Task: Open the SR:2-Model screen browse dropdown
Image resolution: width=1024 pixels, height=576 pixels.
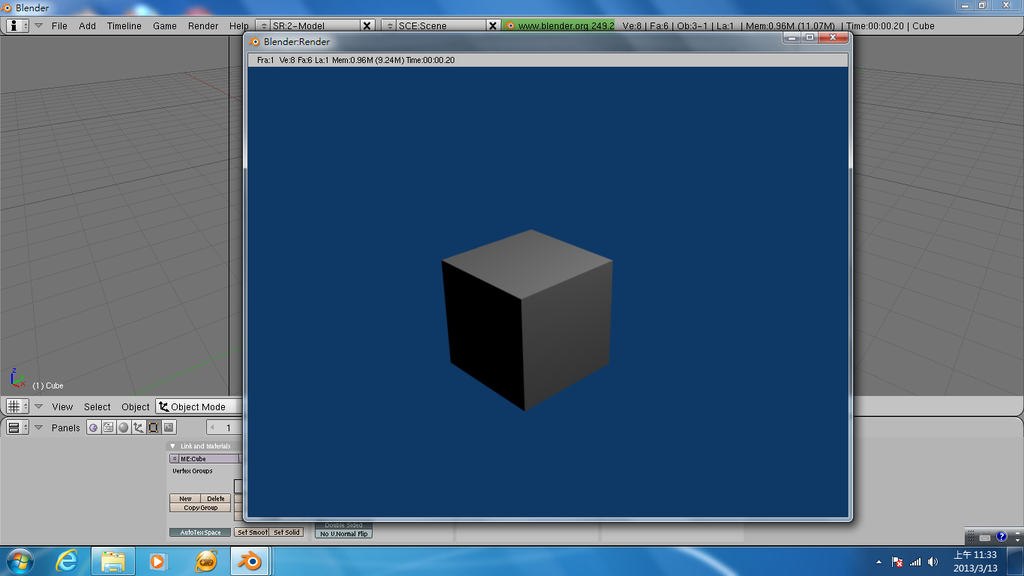Action: tap(263, 26)
